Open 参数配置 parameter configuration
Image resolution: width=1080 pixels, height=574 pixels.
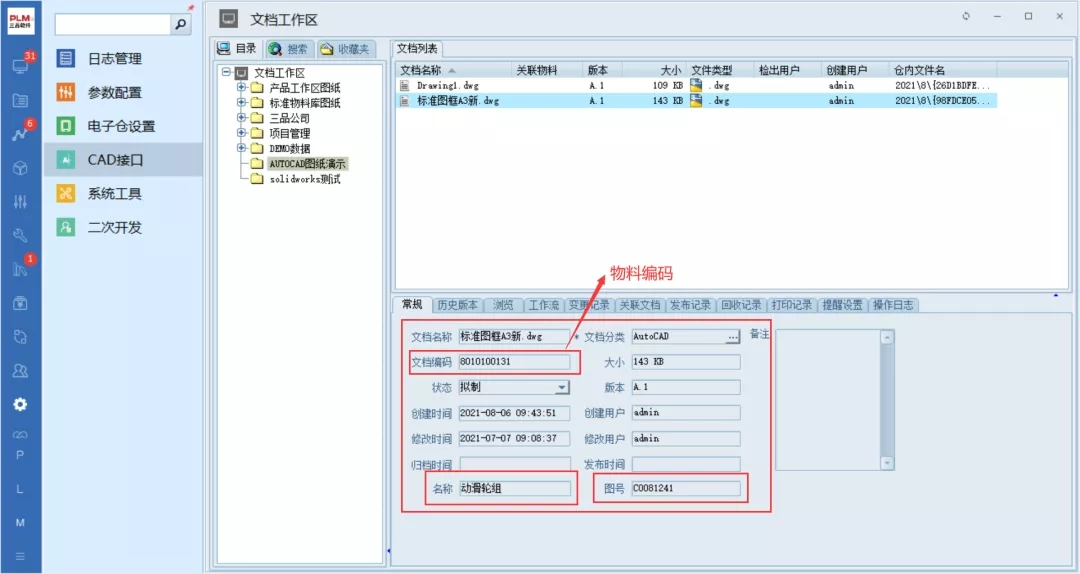(x=114, y=93)
